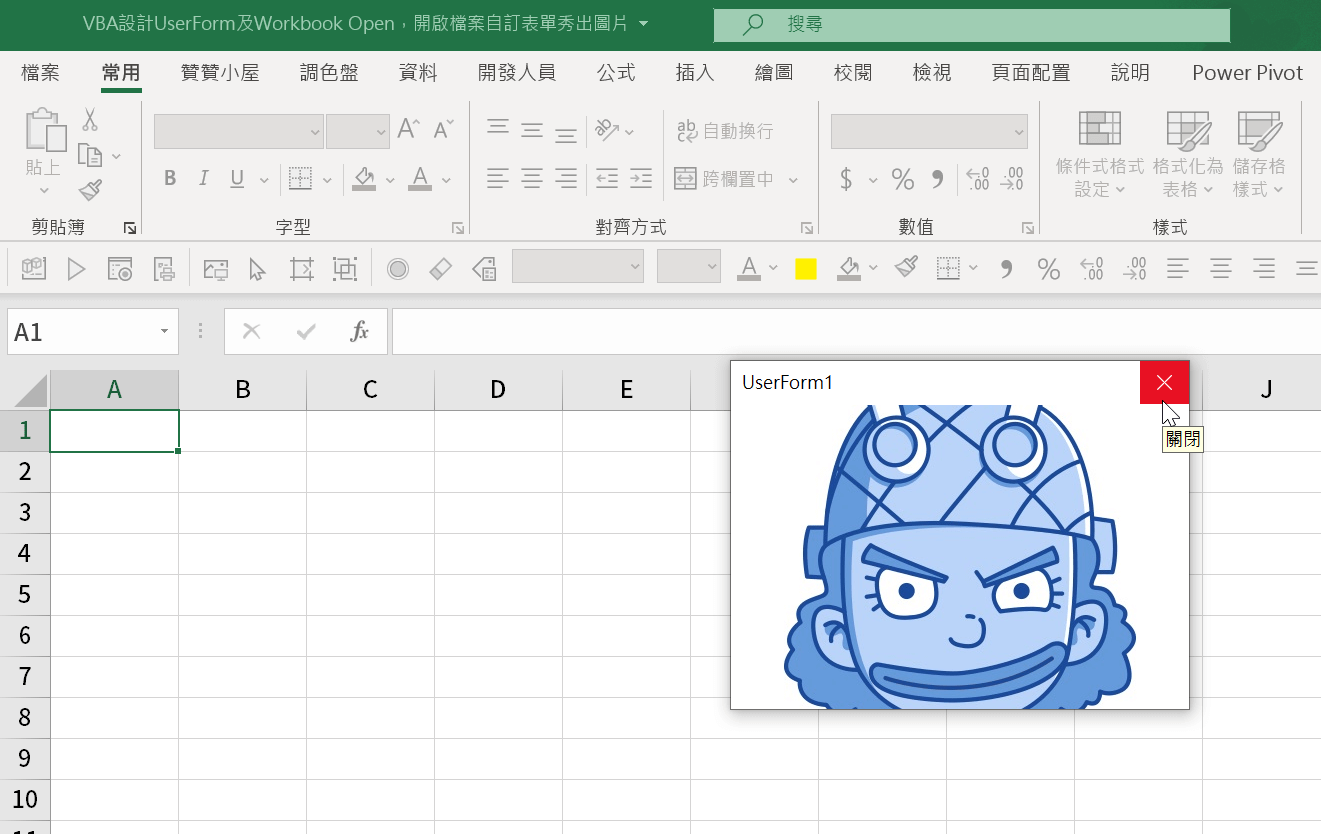Viewport: 1321px width, 834px height.
Task: Toggle Underline formatting
Action: point(237,179)
